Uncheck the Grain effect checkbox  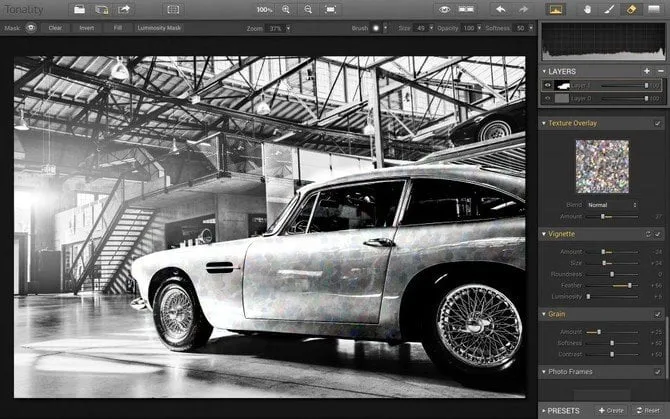pos(657,314)
